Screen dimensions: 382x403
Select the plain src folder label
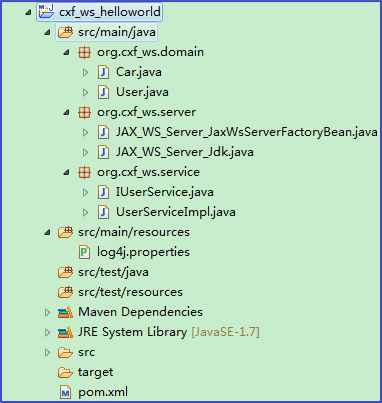pyautogui.click(x=86, y=352)
